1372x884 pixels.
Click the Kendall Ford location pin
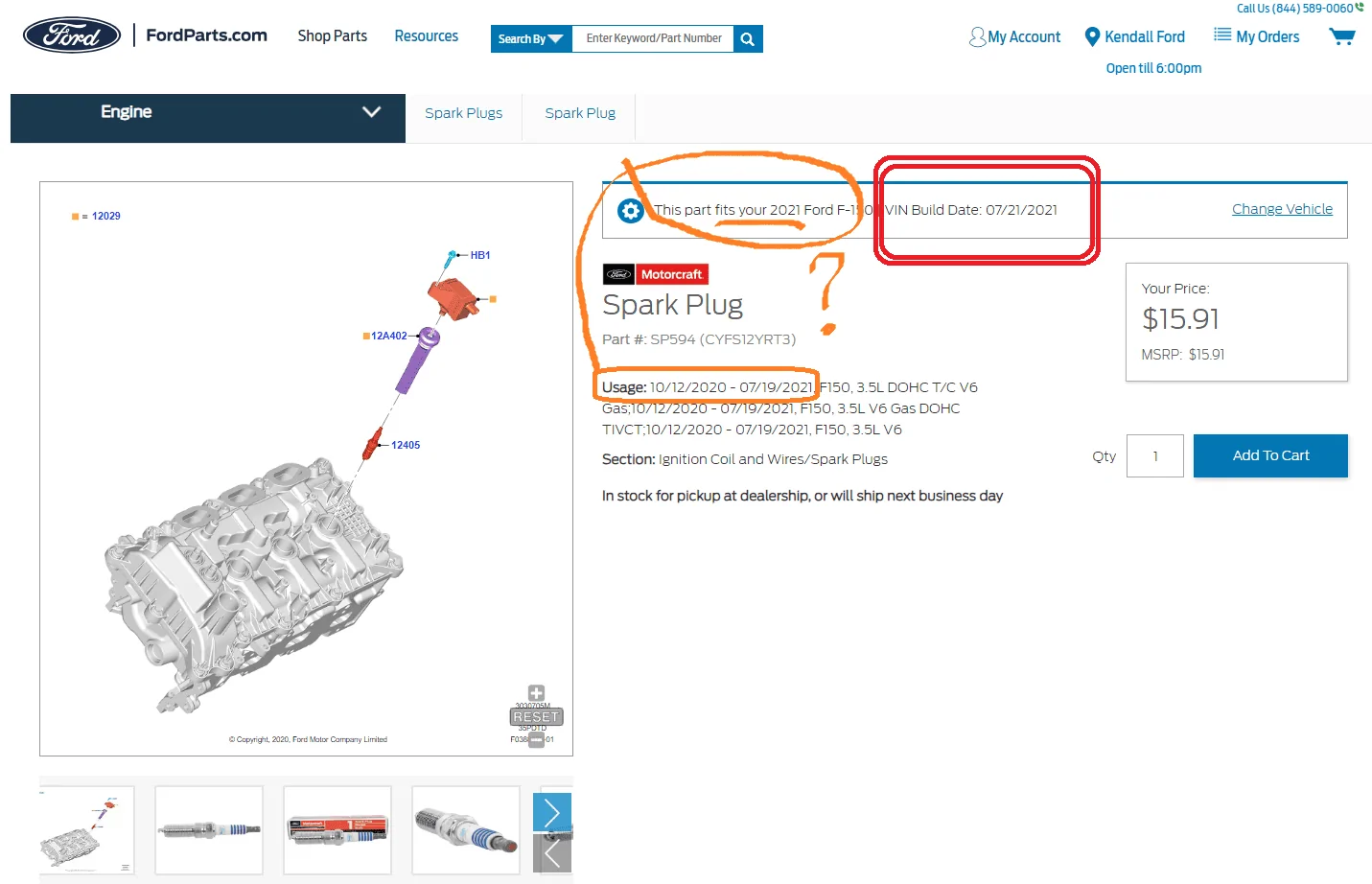[1091, 37]
